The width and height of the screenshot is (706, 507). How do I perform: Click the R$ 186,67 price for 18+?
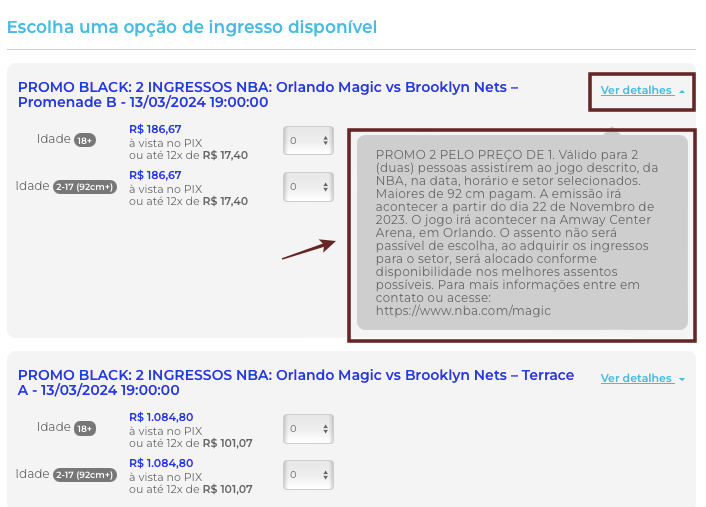[x=155, y=129]
